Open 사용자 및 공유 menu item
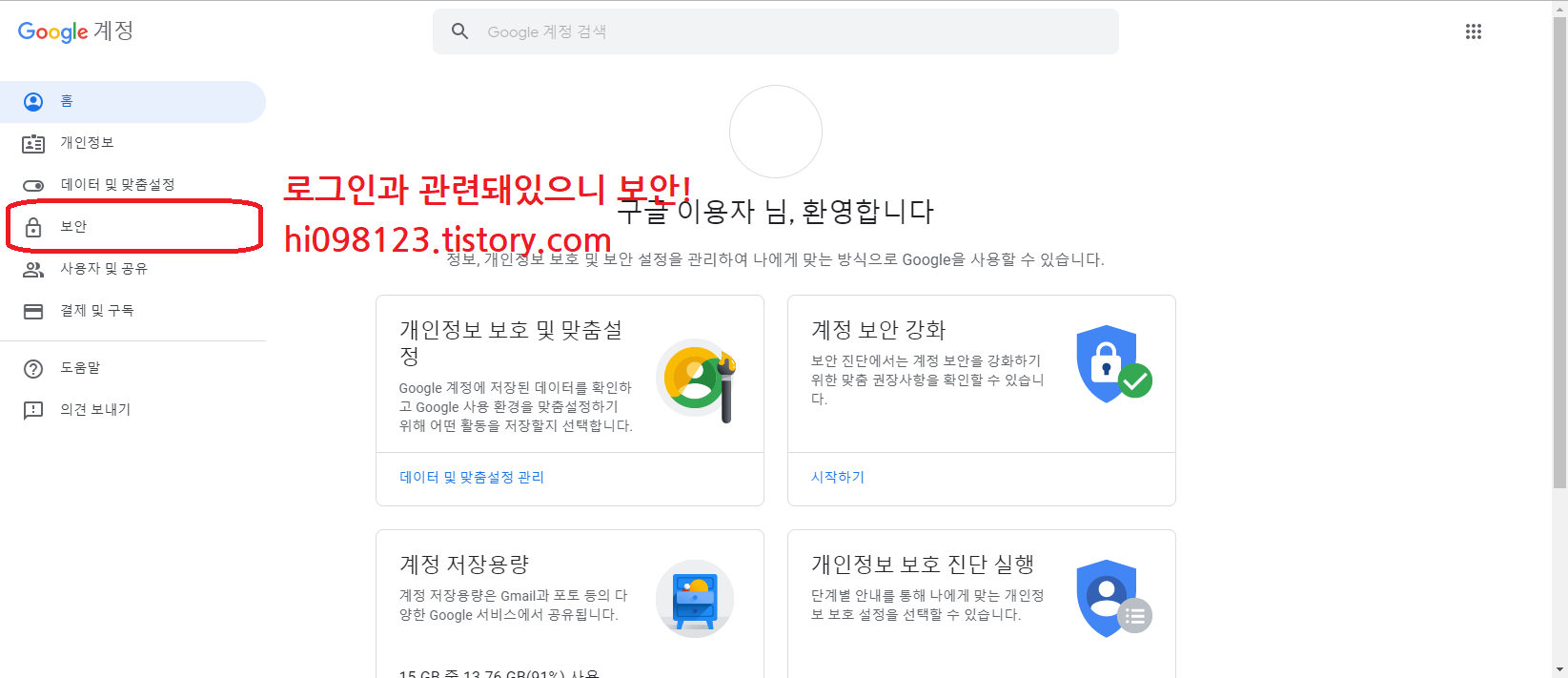Image resolution: width=1568 pixels, height=678 pixels. pos(132,269)
